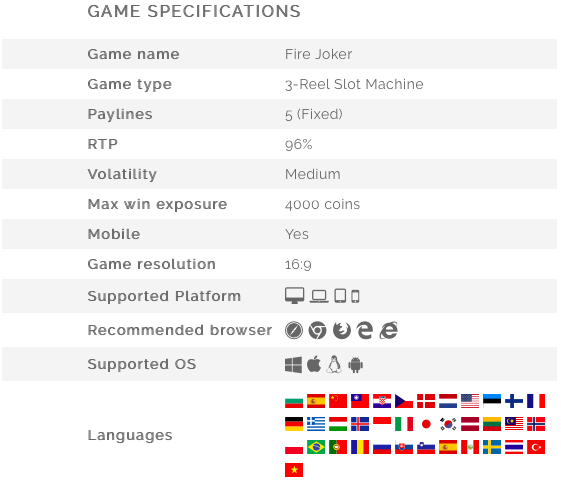Click the Windows OS icon
Image resolution: width=561 pixels, height=482 pixels.
pos(293,365)
